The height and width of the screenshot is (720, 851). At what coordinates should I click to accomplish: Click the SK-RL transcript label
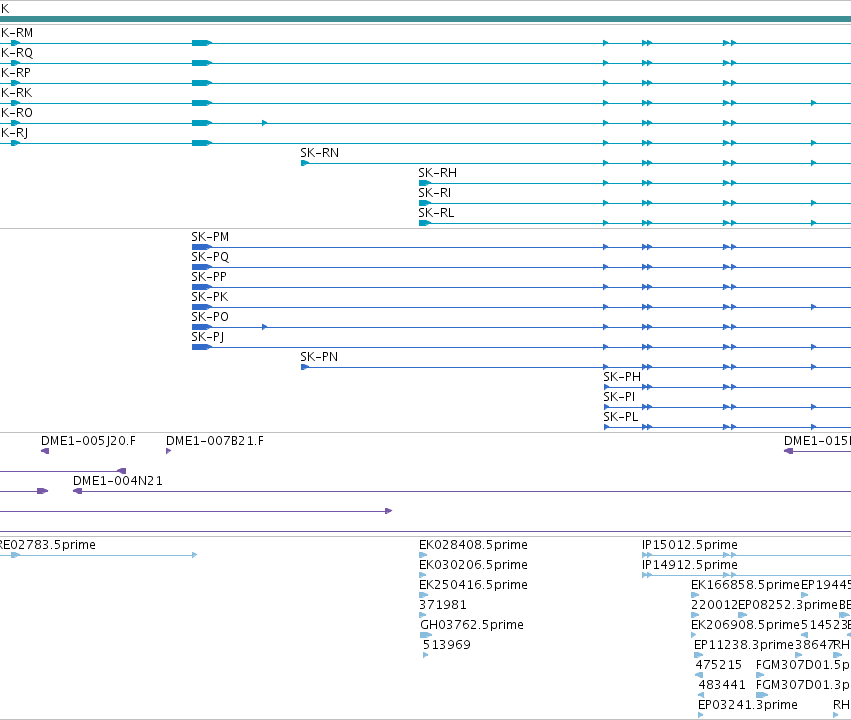pyautogui.click(x=436, y=213)
